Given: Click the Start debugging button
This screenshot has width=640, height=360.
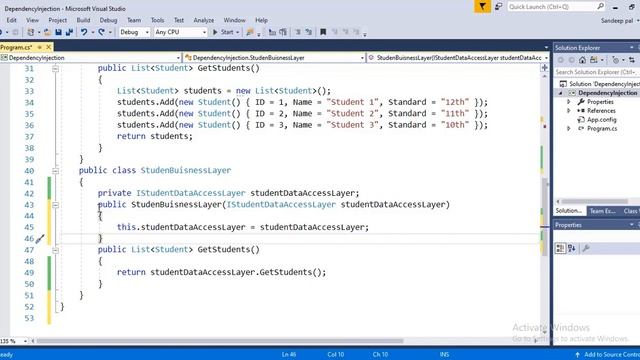Looking at the screenshot, I should [224, 32].
